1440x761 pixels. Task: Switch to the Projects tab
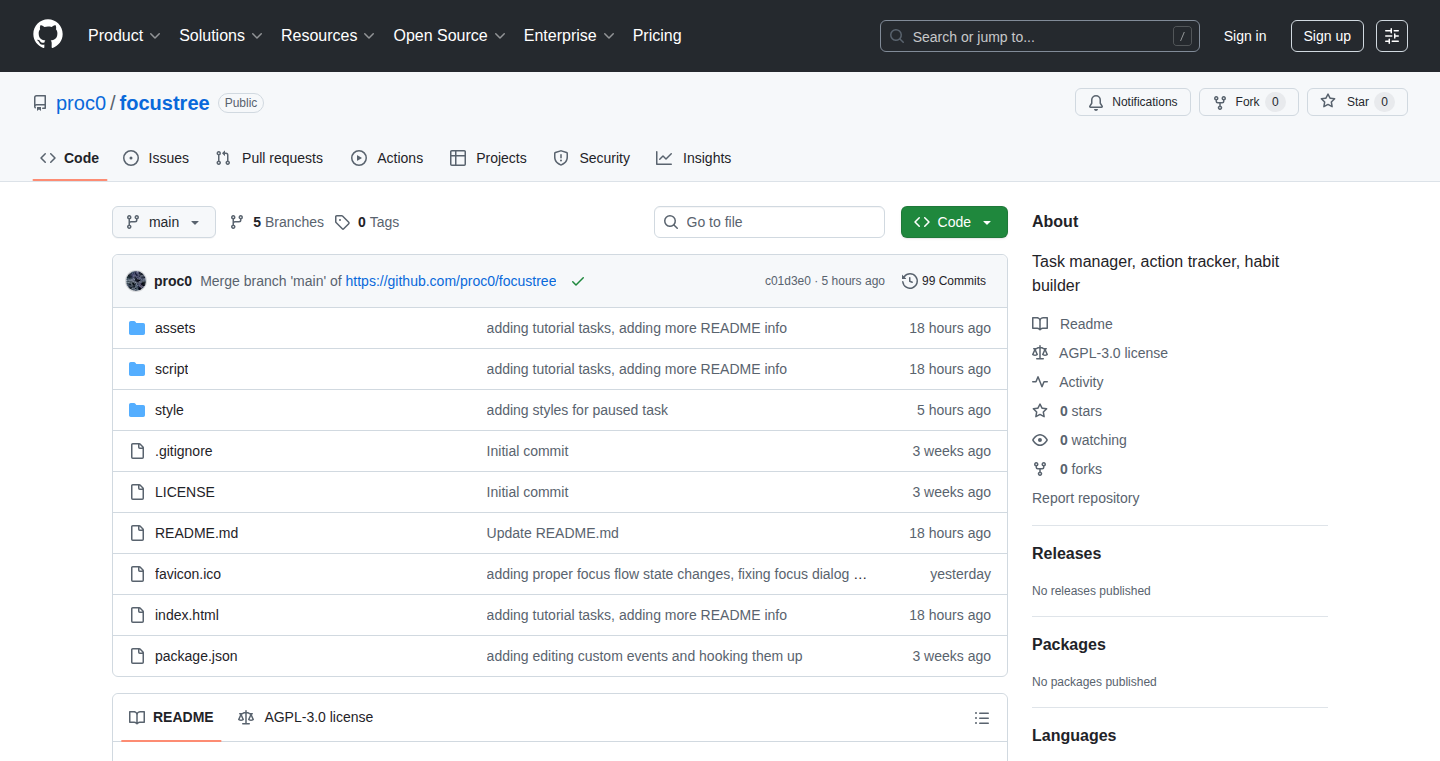pyautogui.click(x=488, y=158)
